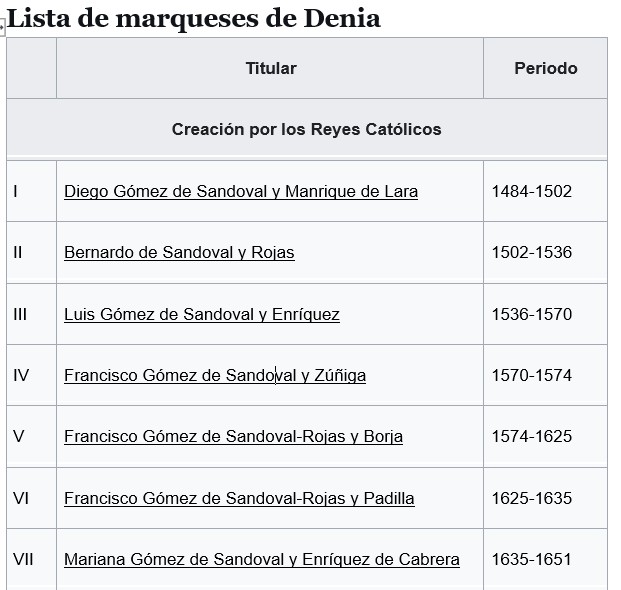The image size is (621, 590).
Task: Select the 1570-1574 period cell
Action: (x=545, y=376)
